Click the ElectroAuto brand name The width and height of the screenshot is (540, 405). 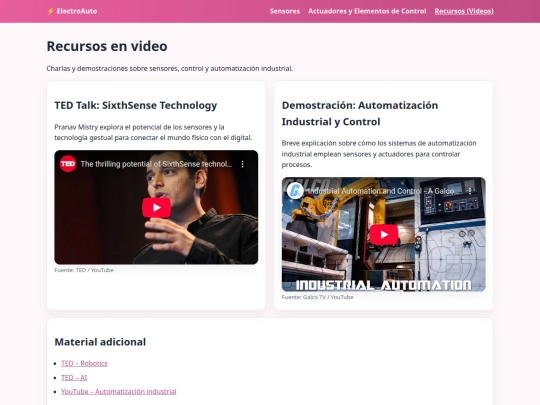(x=77, y=11)
